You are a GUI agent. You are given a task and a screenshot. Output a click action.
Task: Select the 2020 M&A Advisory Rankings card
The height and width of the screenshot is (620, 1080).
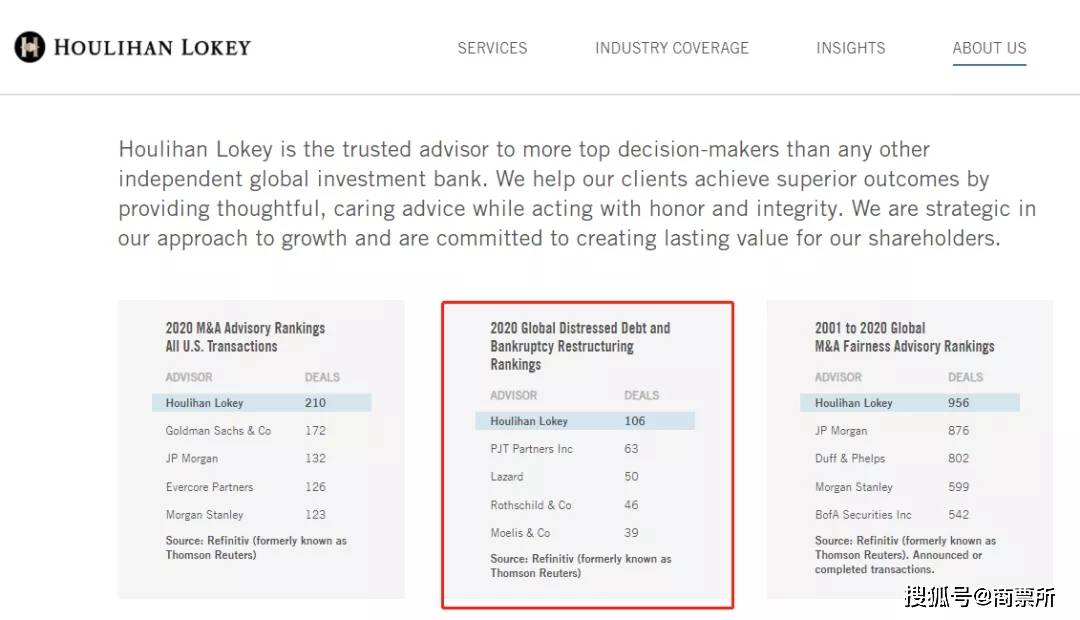[x=261, y=449]
